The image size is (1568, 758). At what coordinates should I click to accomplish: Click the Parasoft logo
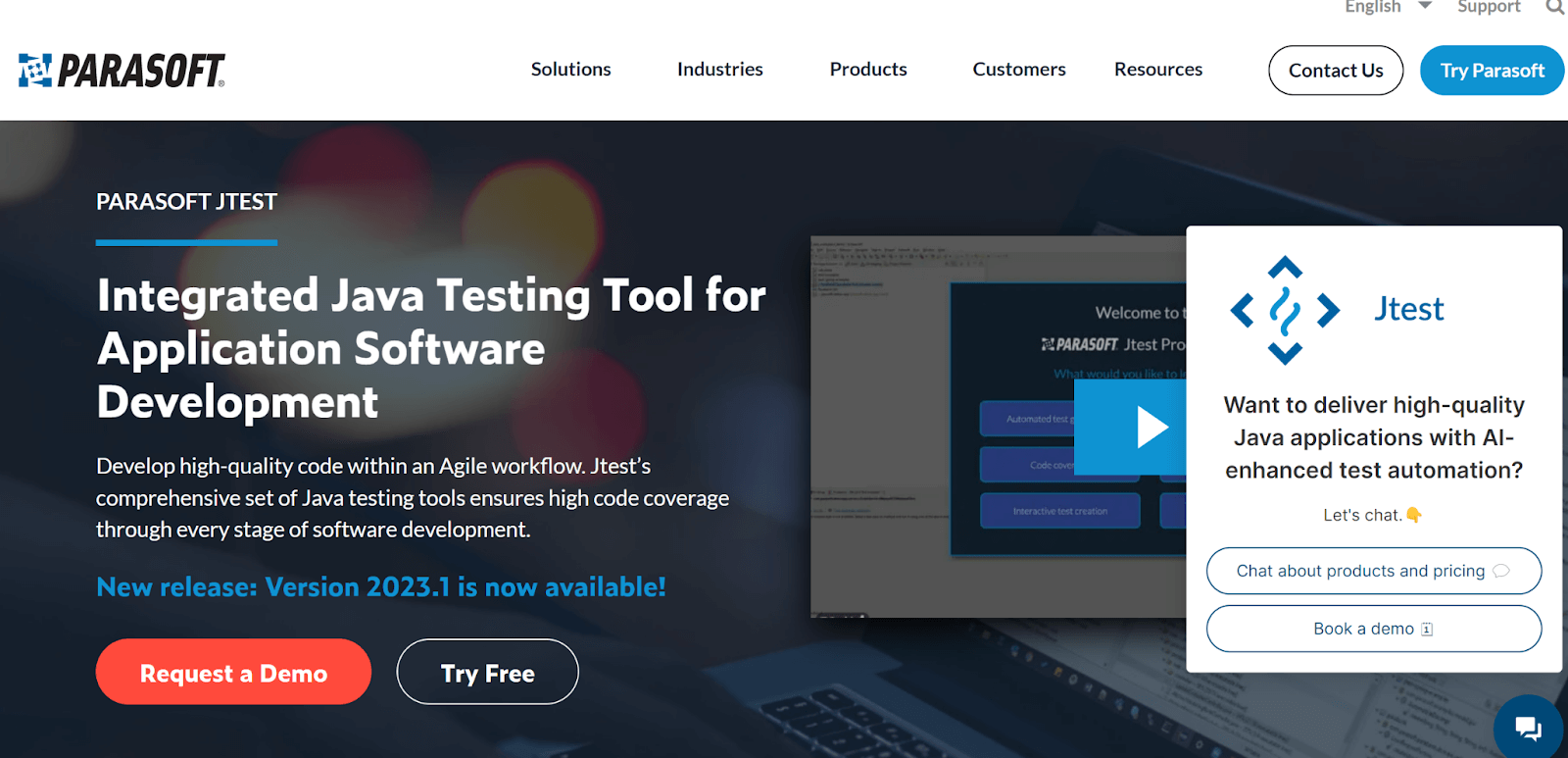[122, 71]
